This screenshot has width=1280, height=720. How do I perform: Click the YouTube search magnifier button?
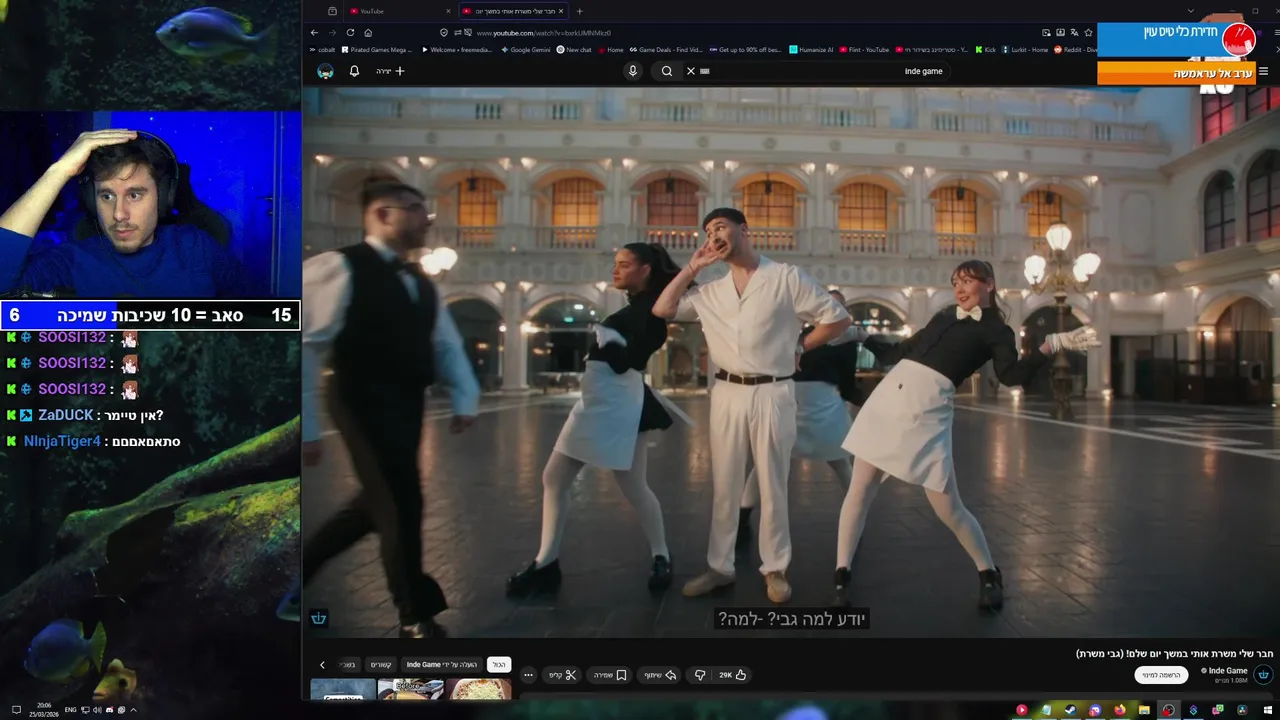[667, 71]
